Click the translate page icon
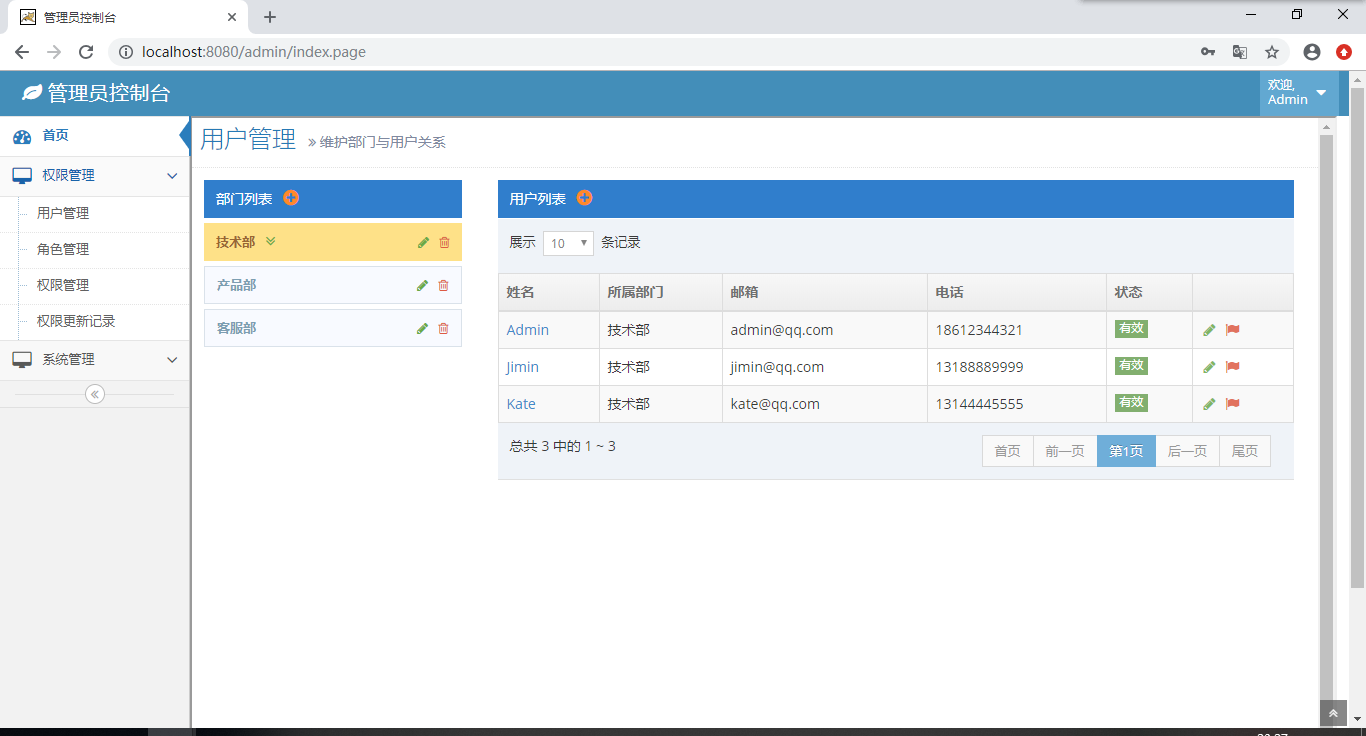 pos(1239,52)
